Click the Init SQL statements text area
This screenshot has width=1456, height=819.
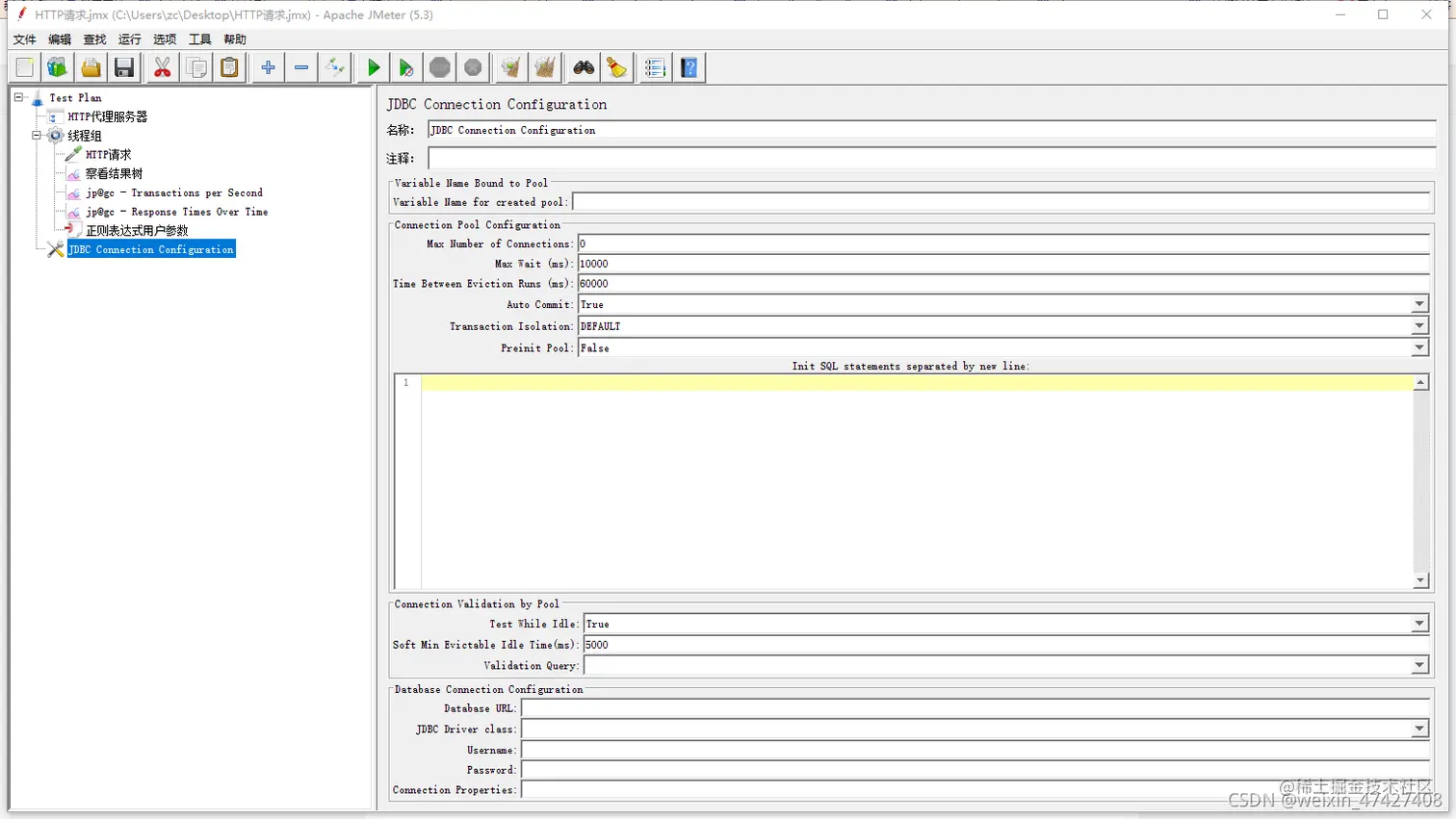click(917, 481)
